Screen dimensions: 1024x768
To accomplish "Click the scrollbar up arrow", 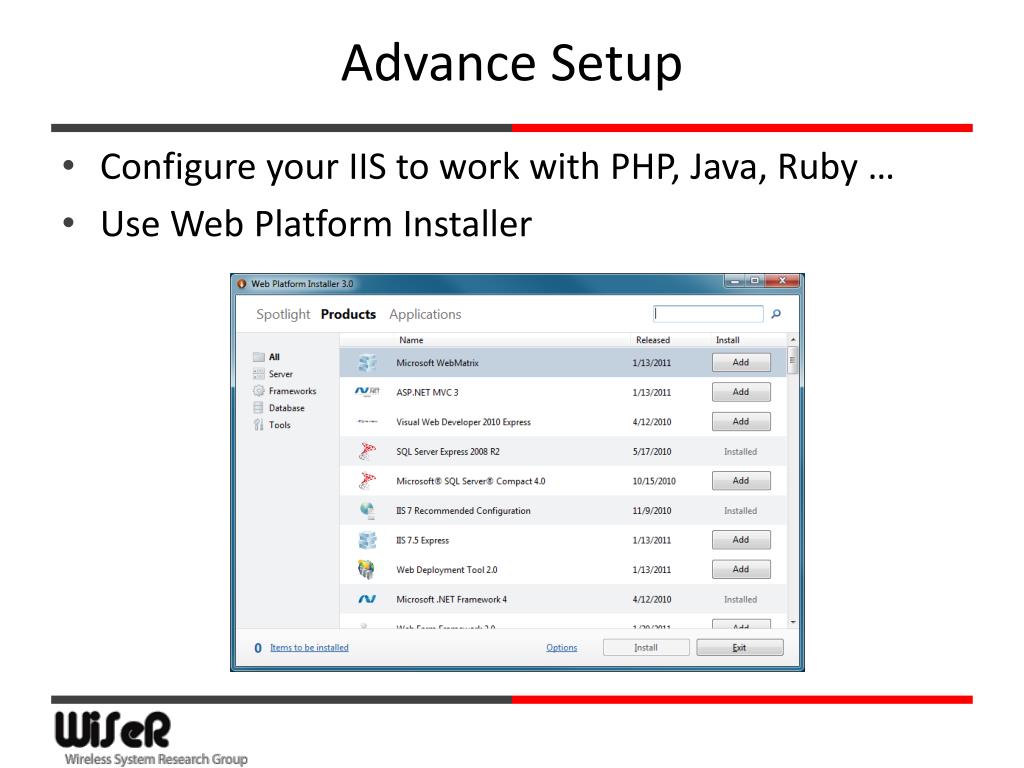I will [x=793, y=340].
